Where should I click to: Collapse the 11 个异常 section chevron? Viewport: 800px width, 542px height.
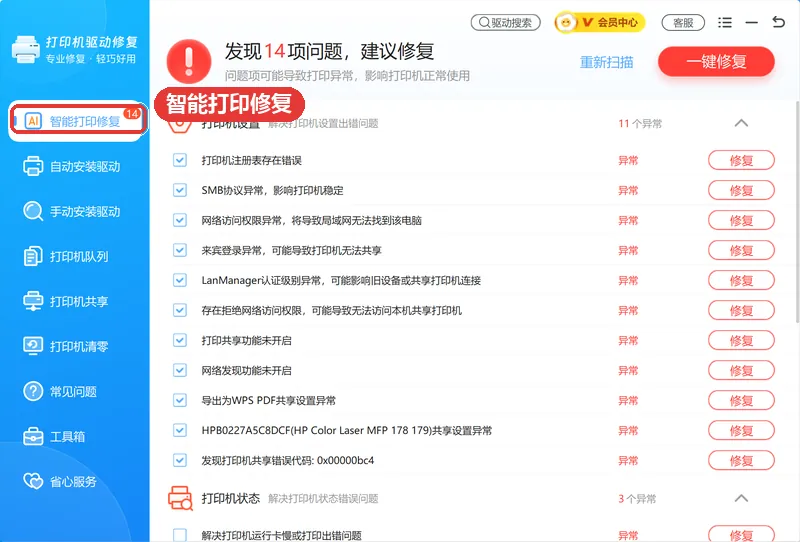741,123
